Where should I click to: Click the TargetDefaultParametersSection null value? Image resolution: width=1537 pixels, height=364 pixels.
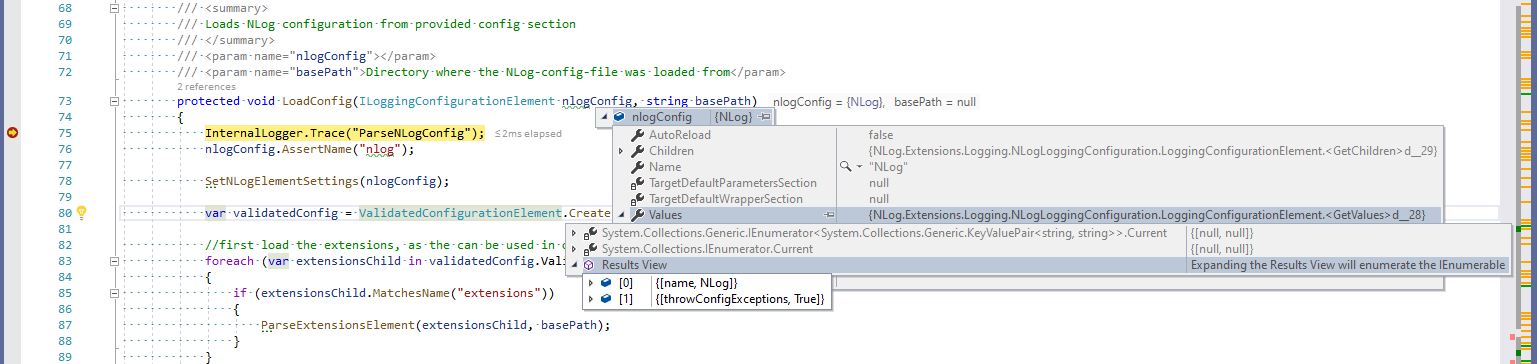coord(878,183)
